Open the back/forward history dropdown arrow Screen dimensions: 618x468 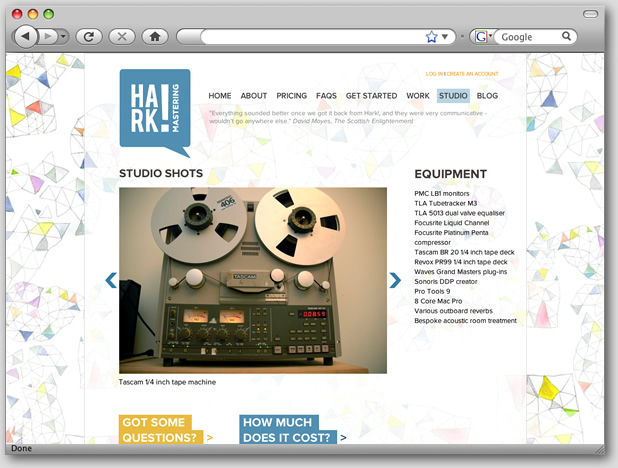64,36
